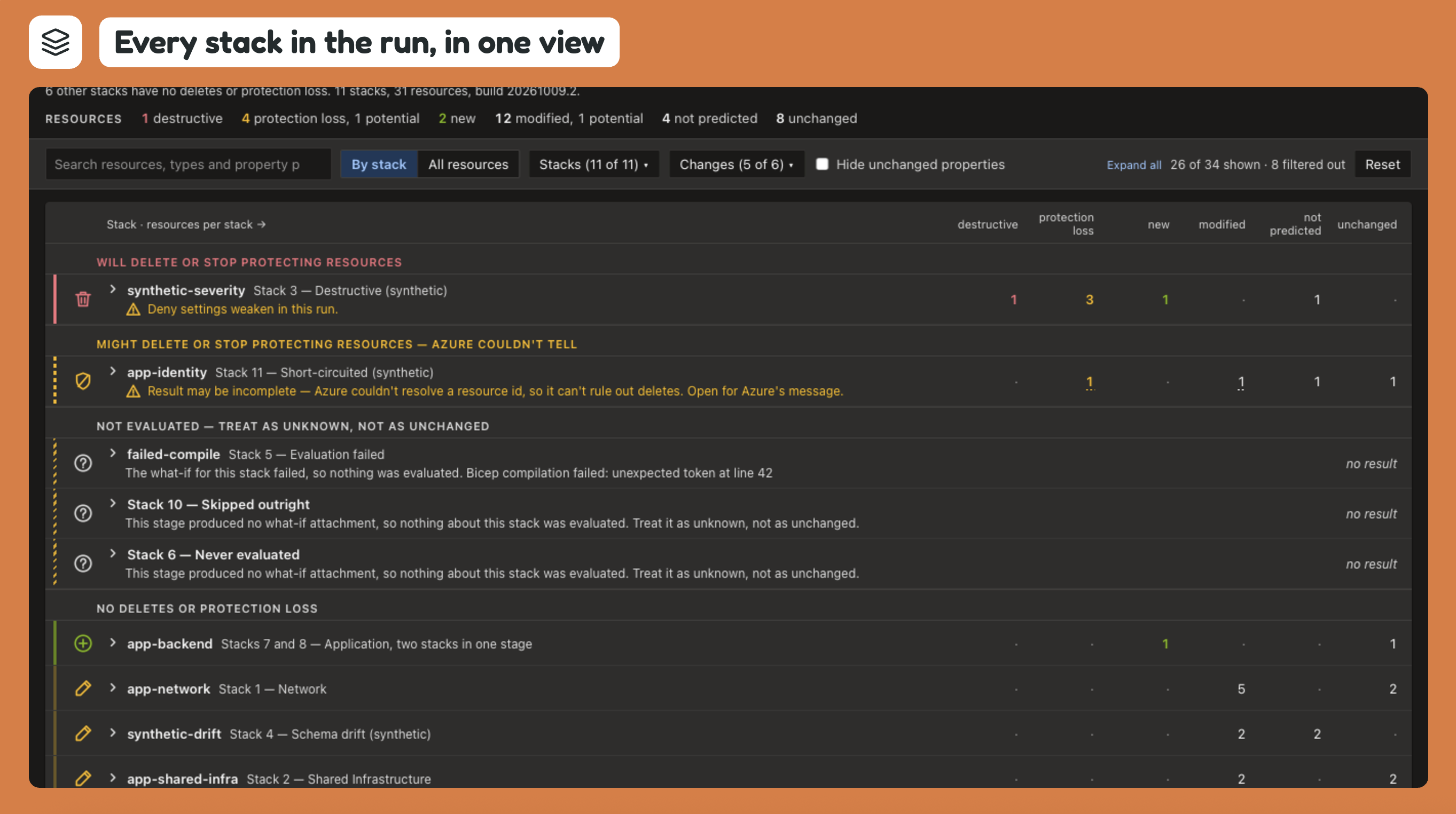Click the 4 not predicted summary count
The image size is (1456, 814).
tap(709, 118)
